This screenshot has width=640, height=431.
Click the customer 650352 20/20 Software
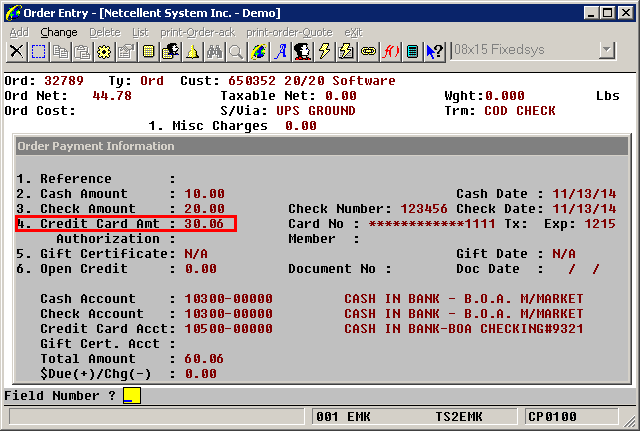312,81
